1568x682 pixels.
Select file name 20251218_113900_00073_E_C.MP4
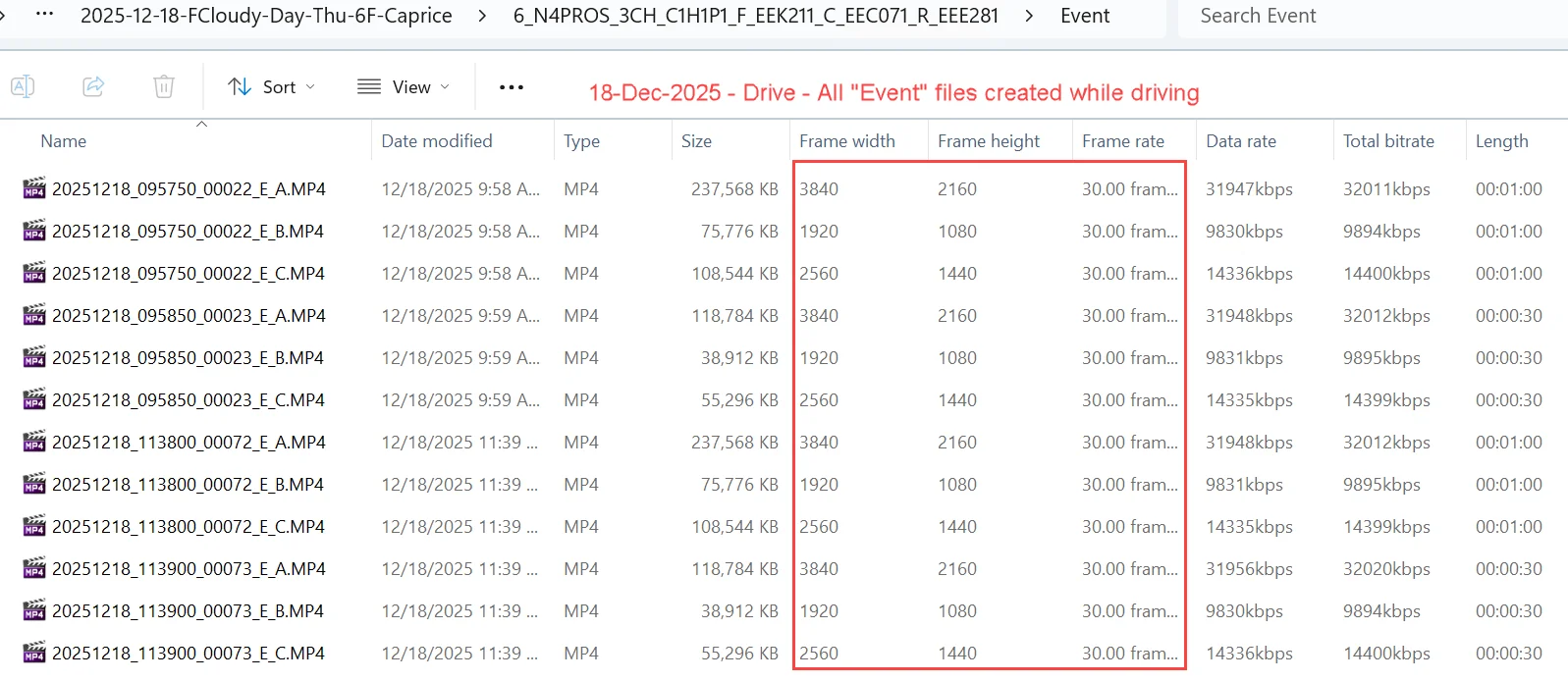[x=189, y=654]
